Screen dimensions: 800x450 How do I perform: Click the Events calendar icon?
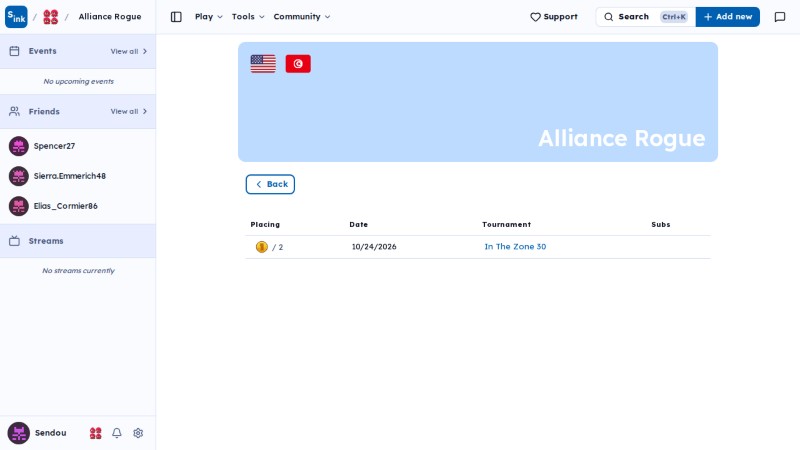click(x=14, y=51)
